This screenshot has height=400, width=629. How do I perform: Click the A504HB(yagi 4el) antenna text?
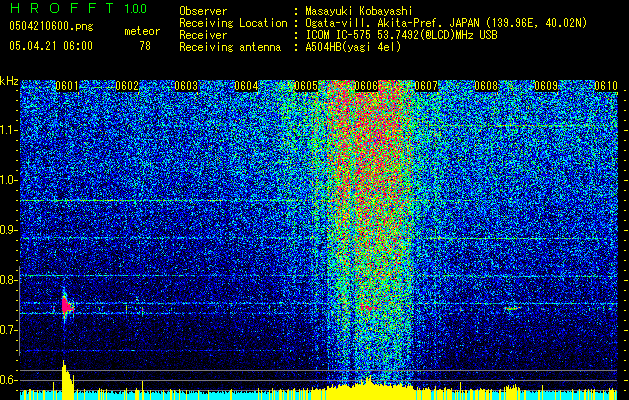(x=353, y=47)
